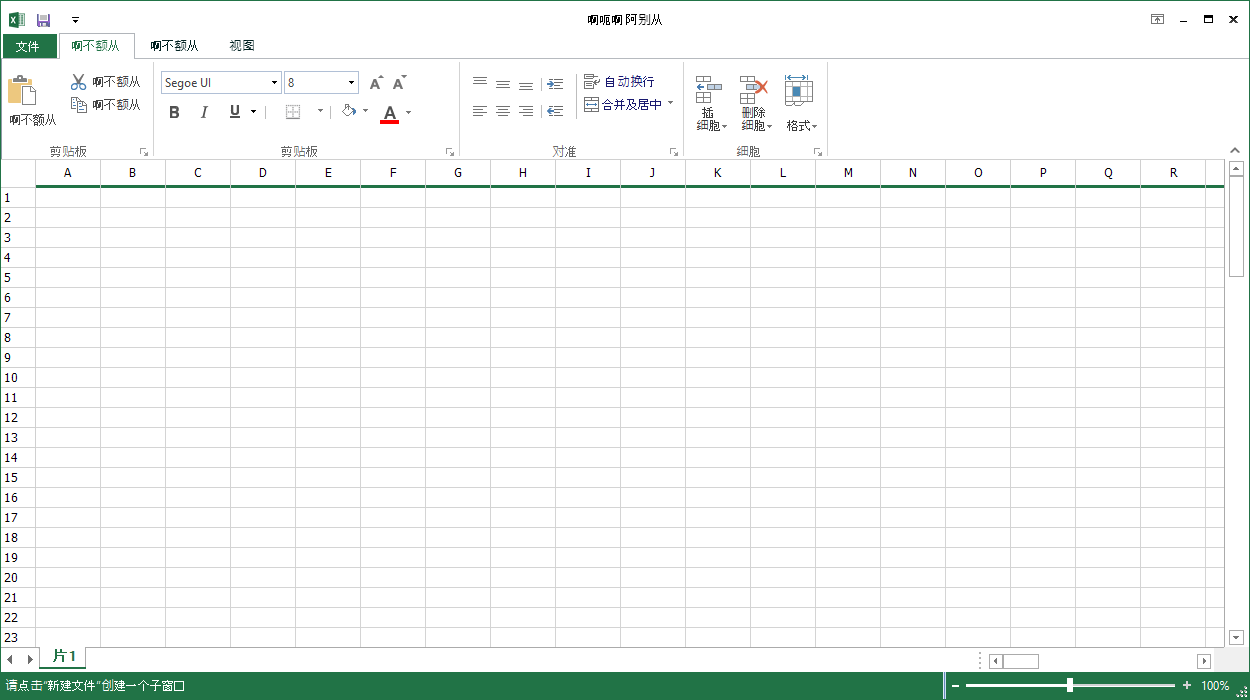Image resolution: width=1250 pixels, height=700 pixels.
Task: Apply bold formatting to selection
Action: (174, 112)
